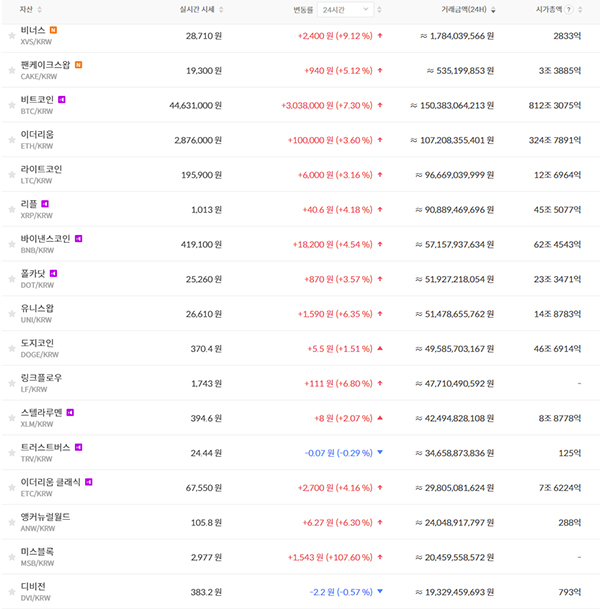Click market cap 812조 3075억
600x609 pixels.
pos(555,105)
